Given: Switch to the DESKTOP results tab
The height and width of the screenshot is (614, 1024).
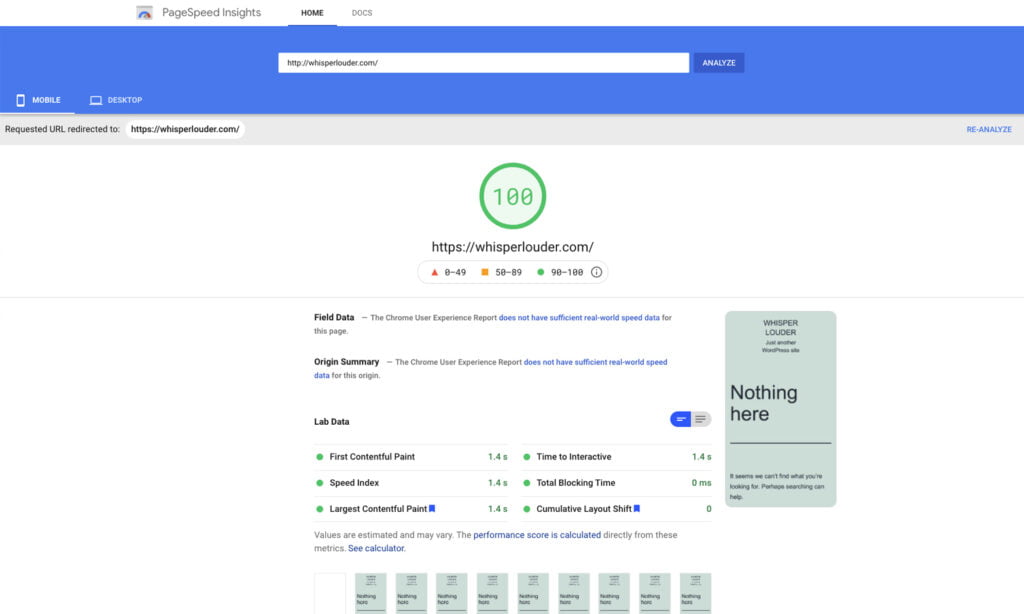Looking at the screenshot, I should [116, 100].
